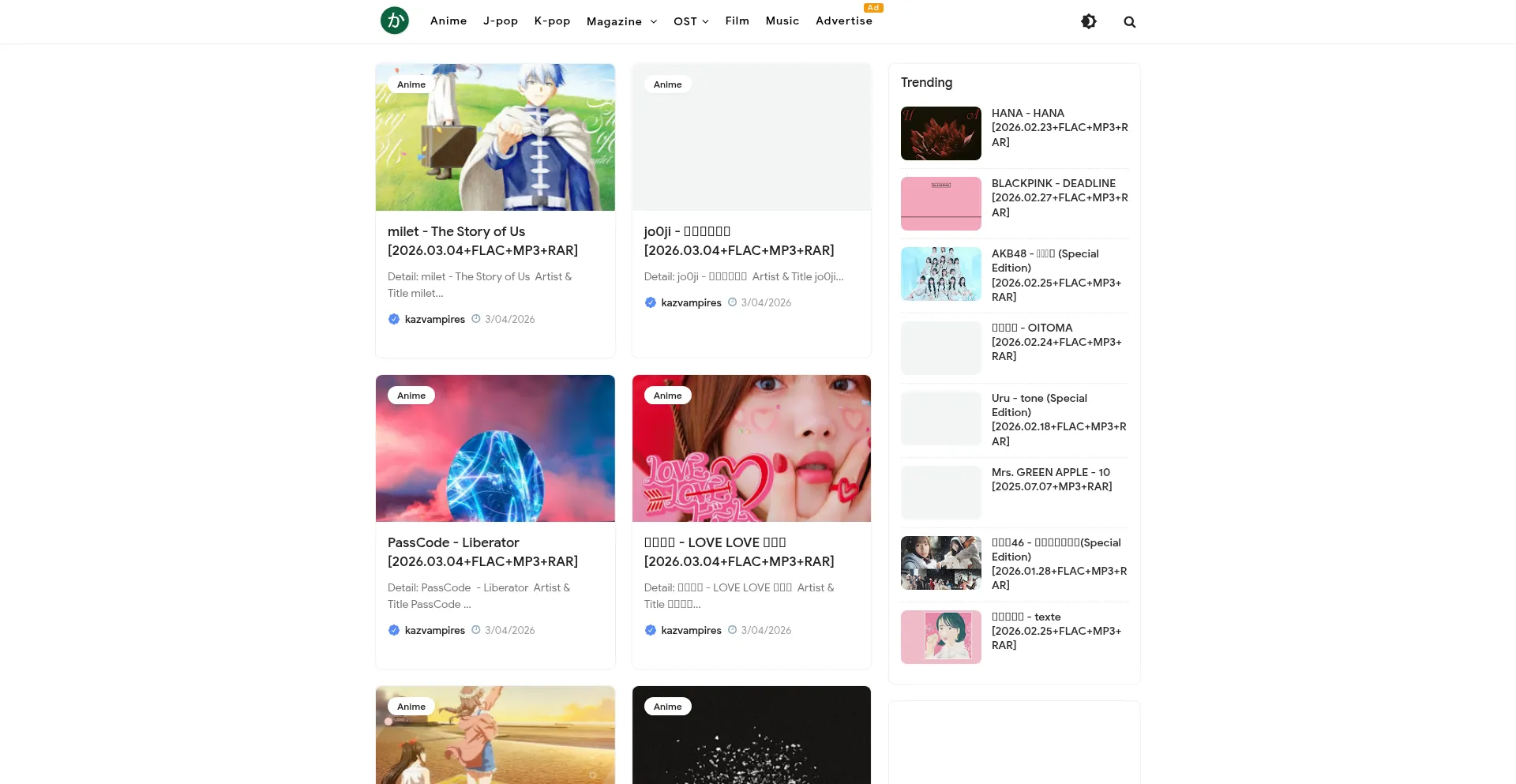This screenshot has width=1516, height=784.
Task: Open Uru - tone Special Edition title
Action: (x=1060, y=420)
